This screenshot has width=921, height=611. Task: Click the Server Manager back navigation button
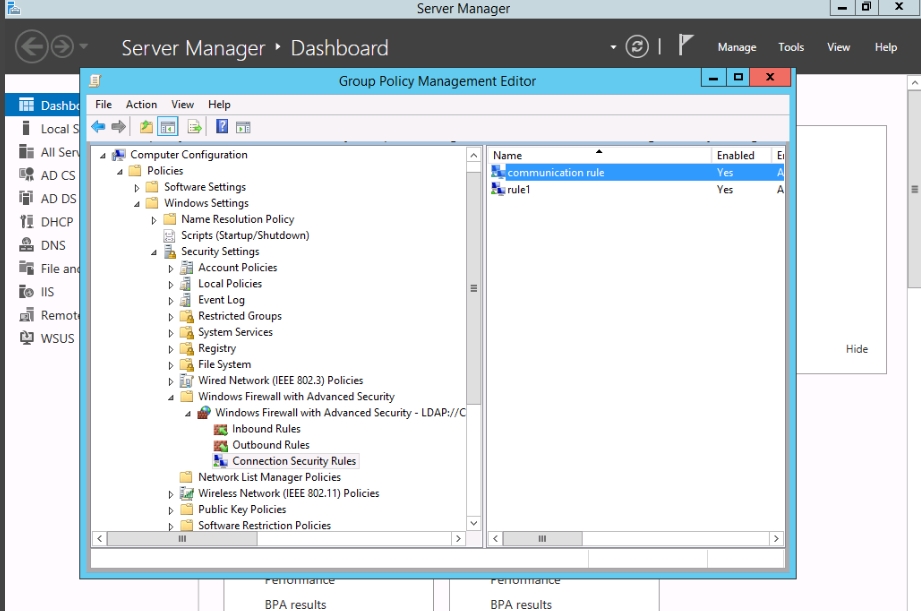click(x=31, y=46)
